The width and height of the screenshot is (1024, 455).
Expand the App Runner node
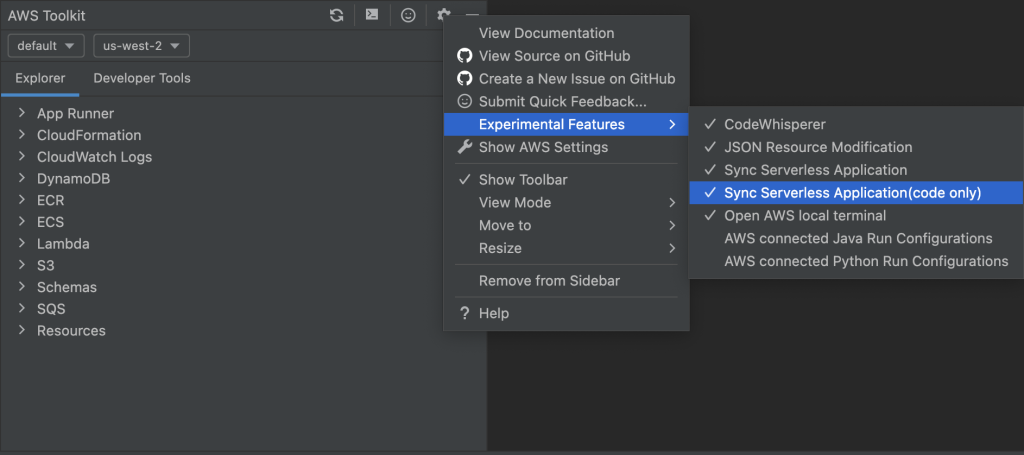point(22,113)
